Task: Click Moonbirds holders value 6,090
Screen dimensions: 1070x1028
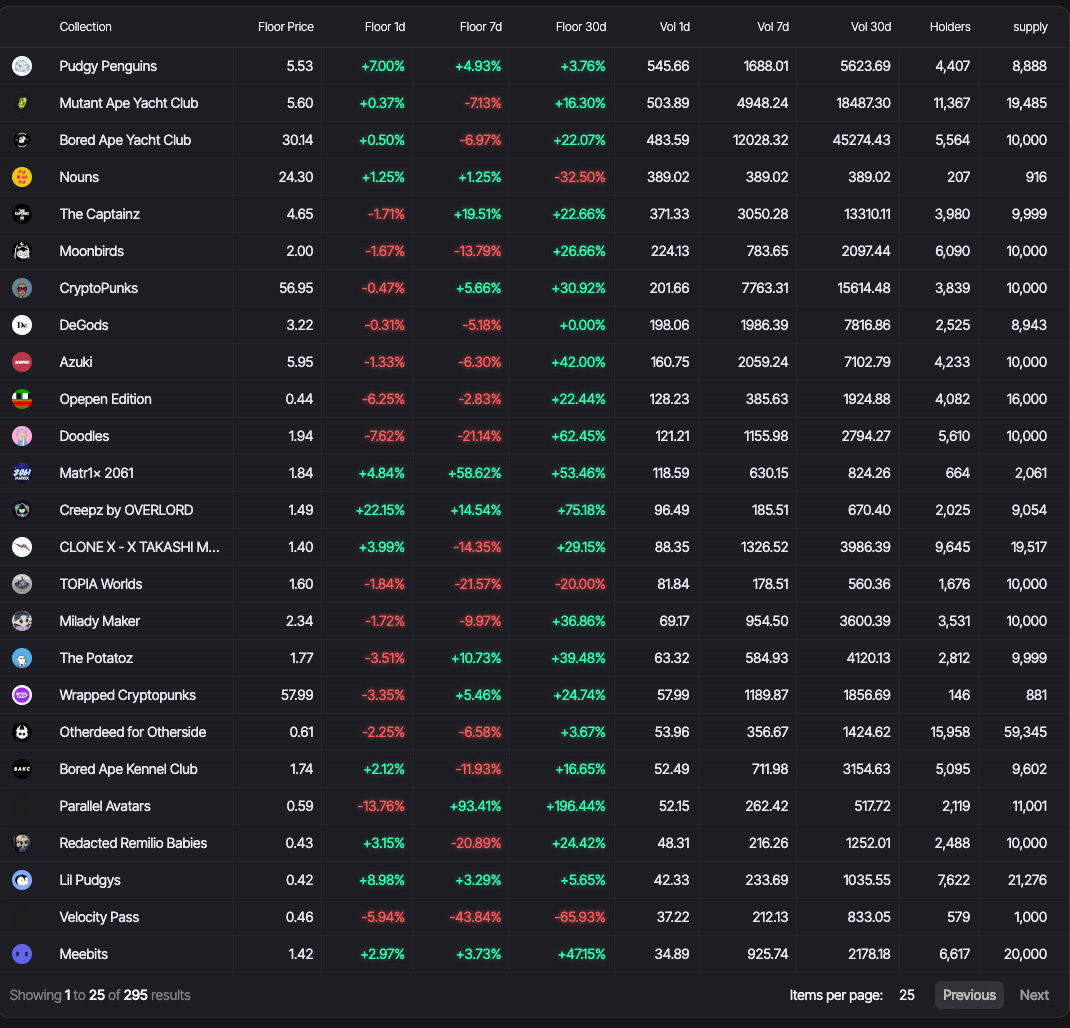Action: pos(952,251)
